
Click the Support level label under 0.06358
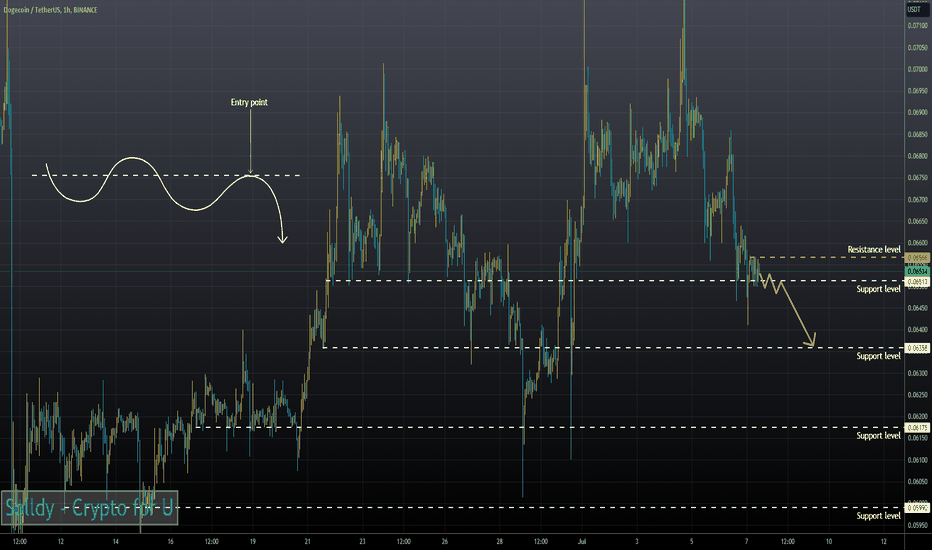click(x=879, y=356)
